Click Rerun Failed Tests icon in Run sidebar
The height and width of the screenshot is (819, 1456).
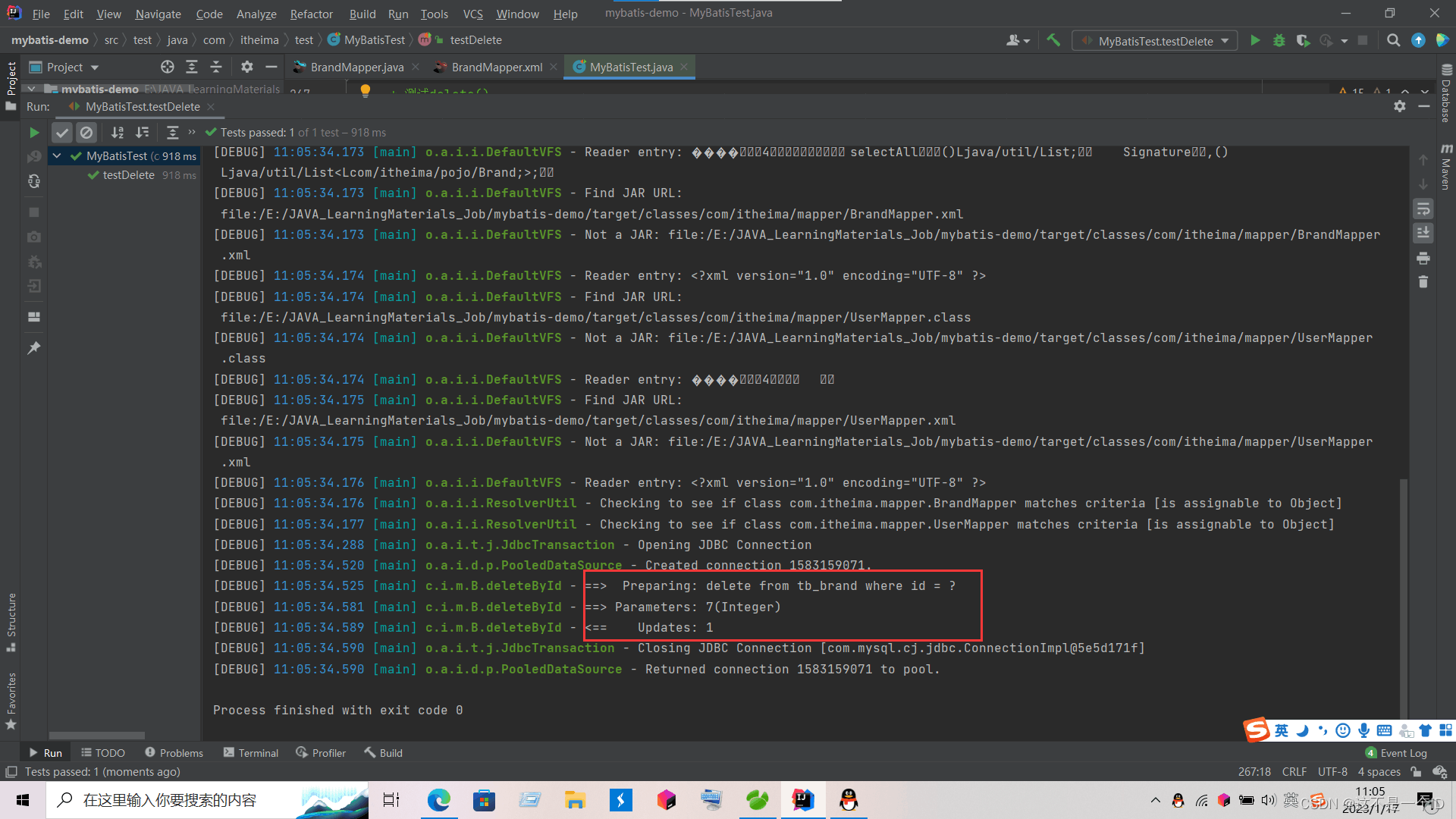pos(34,157)
